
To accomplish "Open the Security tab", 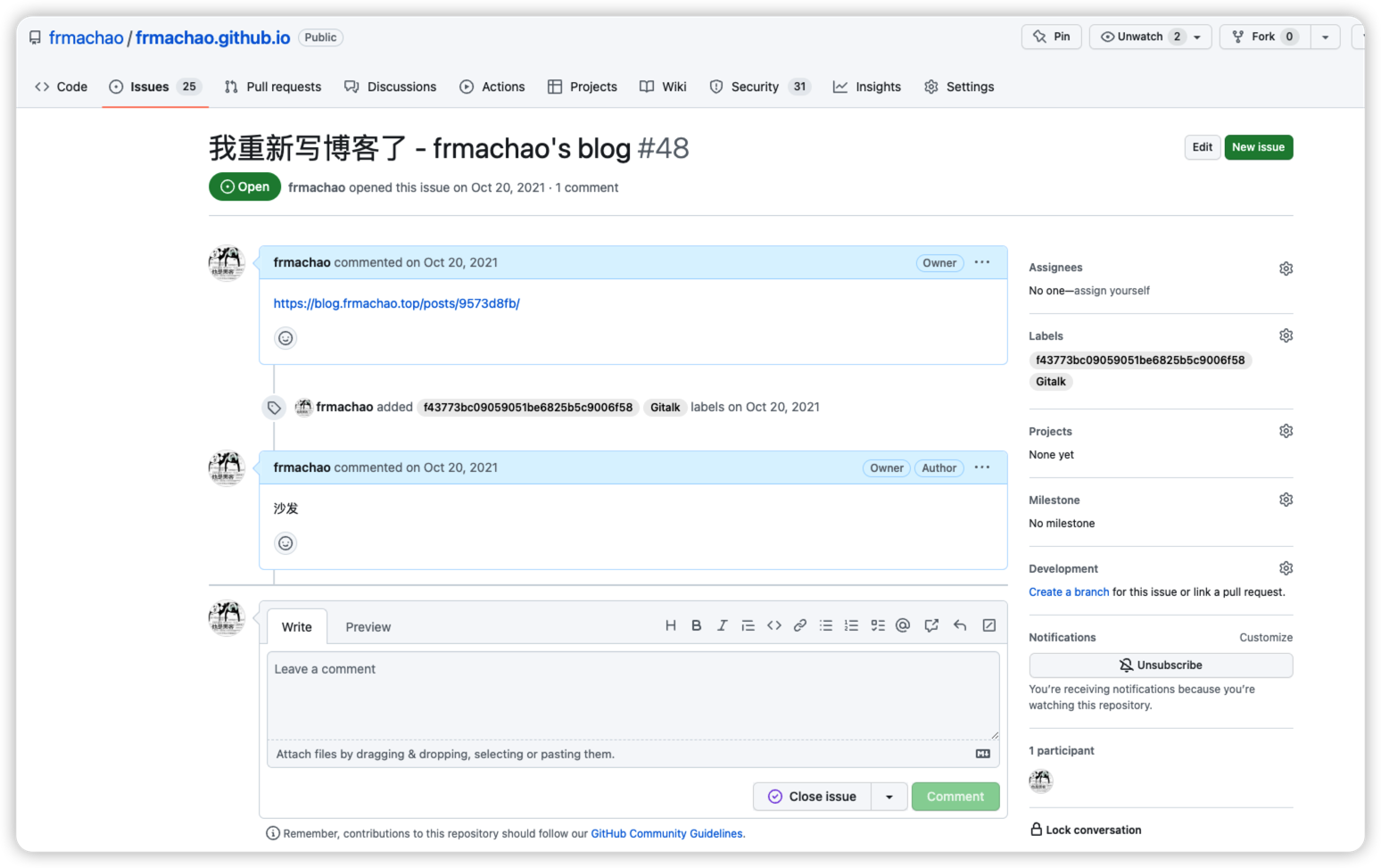I will coord(759,87).
